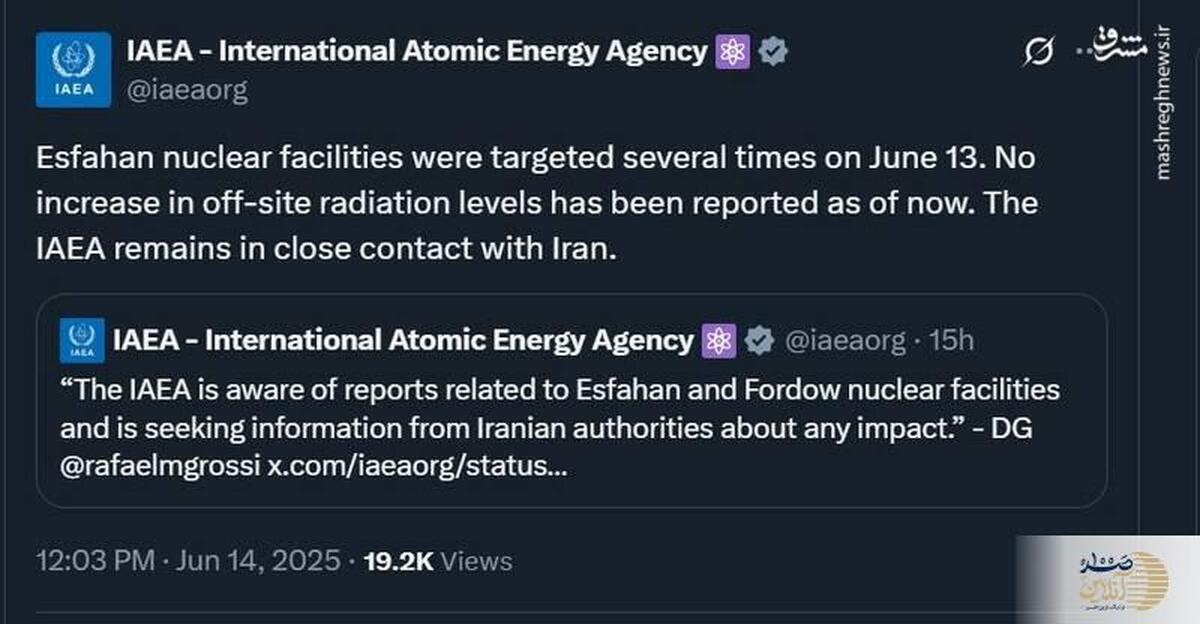Open the quoted tweet card

(572, 400)
